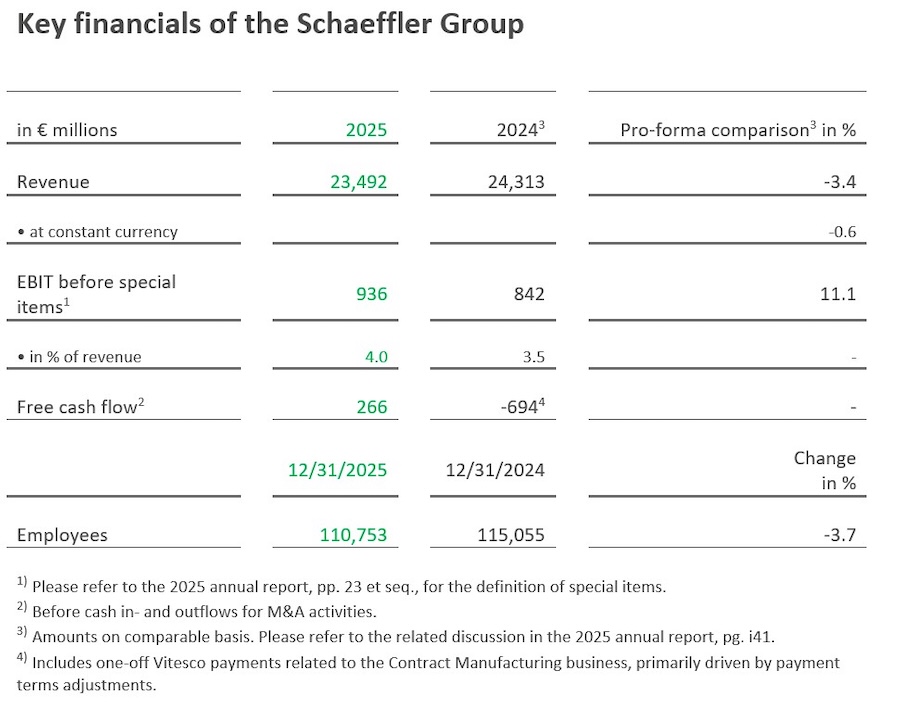Select the 12/31/2025 date header
This screenshot has height=709, width=900.
click(337, 470)
